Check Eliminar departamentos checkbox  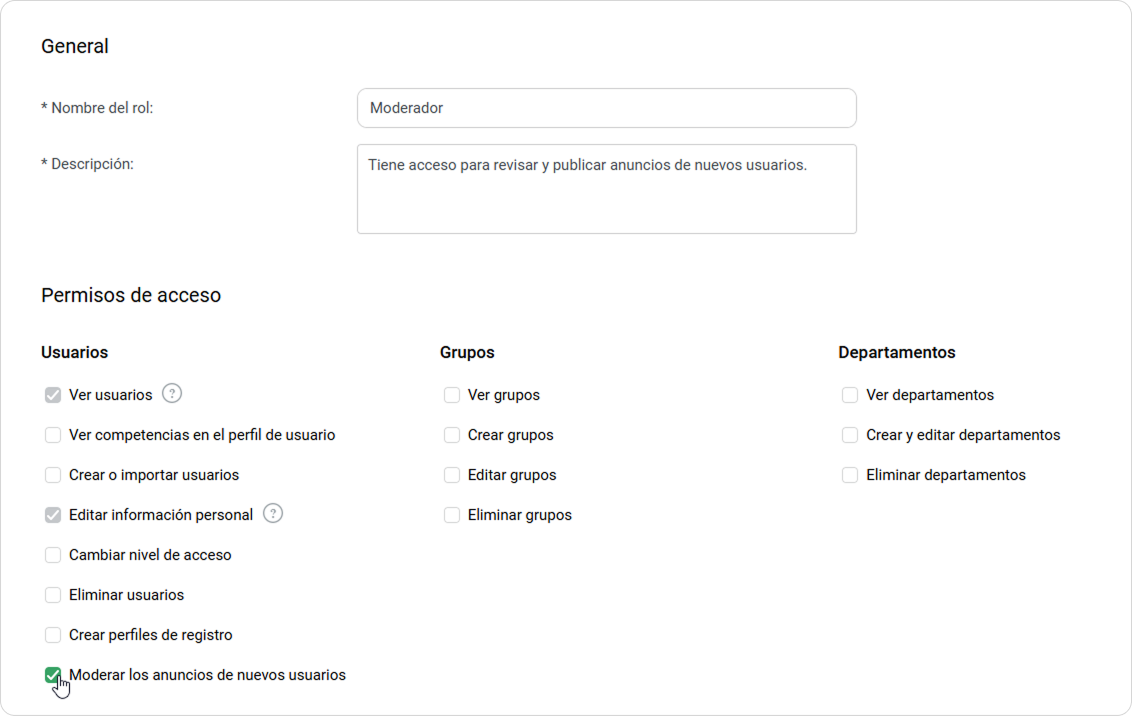click(x=850, y=475)
